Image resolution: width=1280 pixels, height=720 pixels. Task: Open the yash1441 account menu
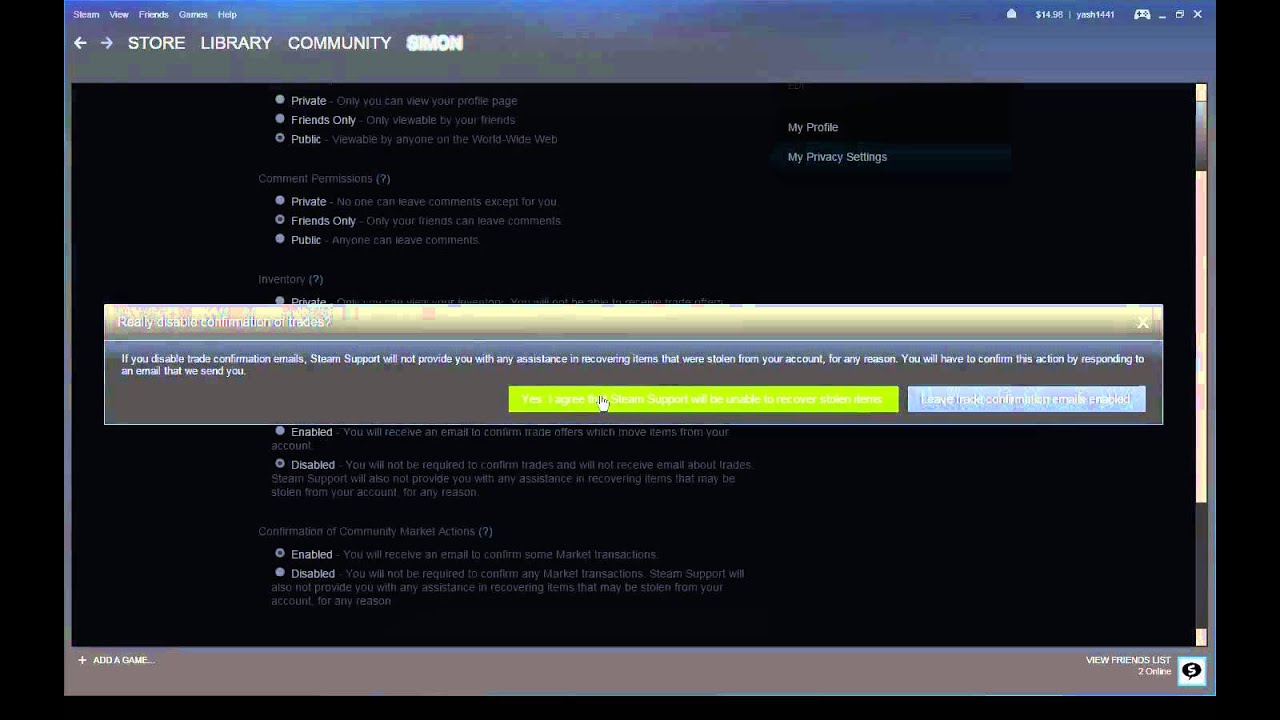click(x=1095, y=15)
